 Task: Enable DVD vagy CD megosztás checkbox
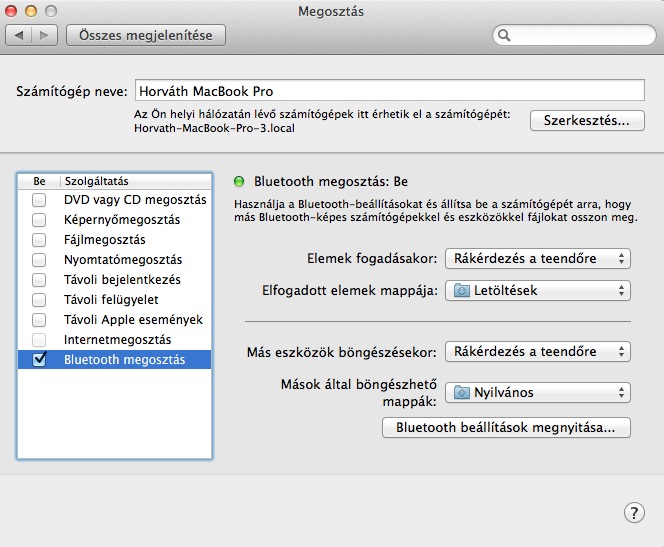(39, 199)
